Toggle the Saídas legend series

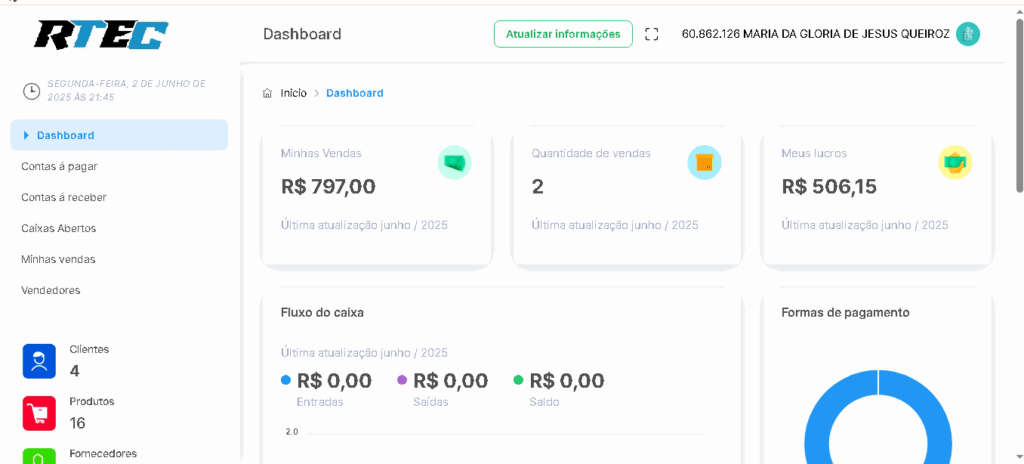click(x=402, y=380)
